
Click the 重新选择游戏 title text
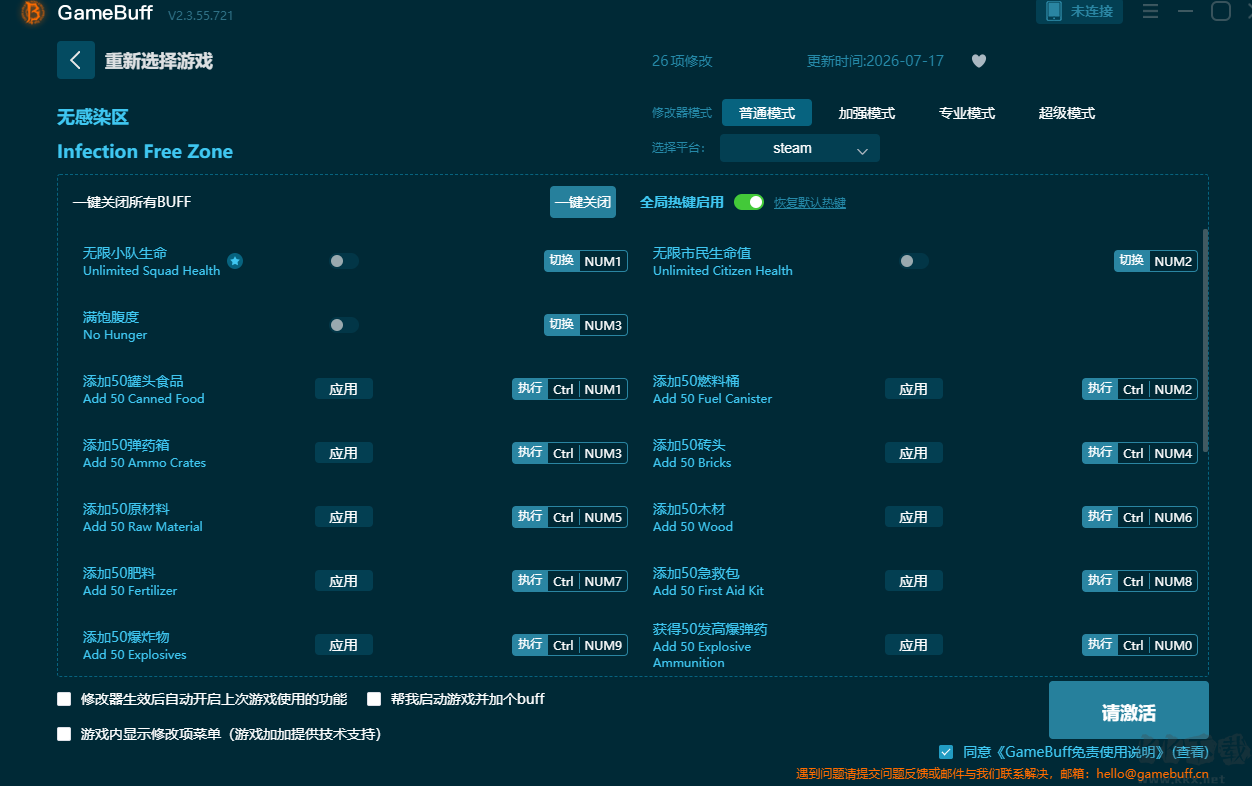159,61
